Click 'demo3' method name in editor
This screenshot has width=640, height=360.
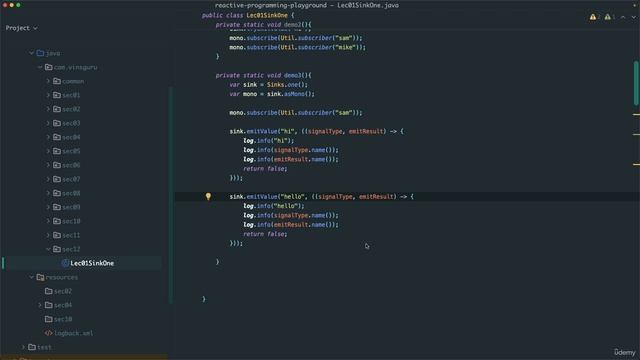293,75
